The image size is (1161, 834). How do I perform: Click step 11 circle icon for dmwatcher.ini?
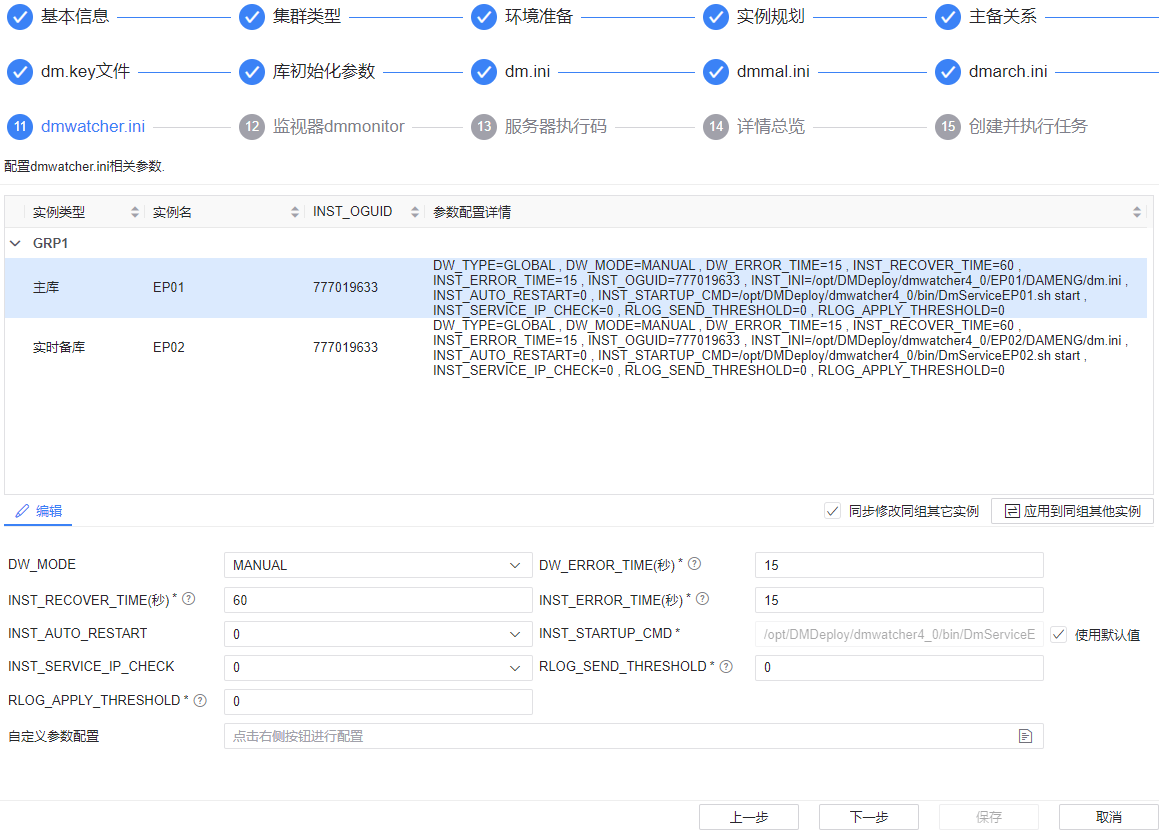20,127
